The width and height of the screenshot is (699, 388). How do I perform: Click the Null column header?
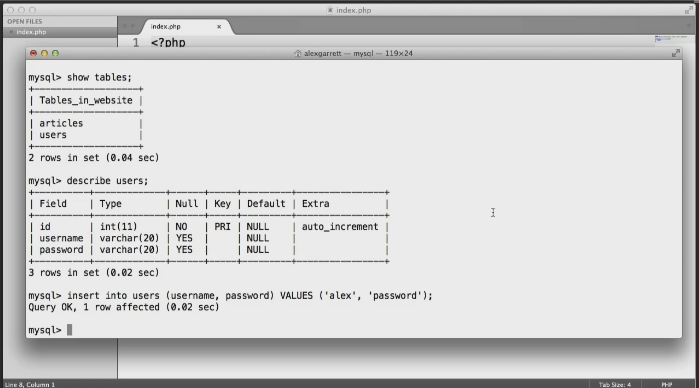186,204
